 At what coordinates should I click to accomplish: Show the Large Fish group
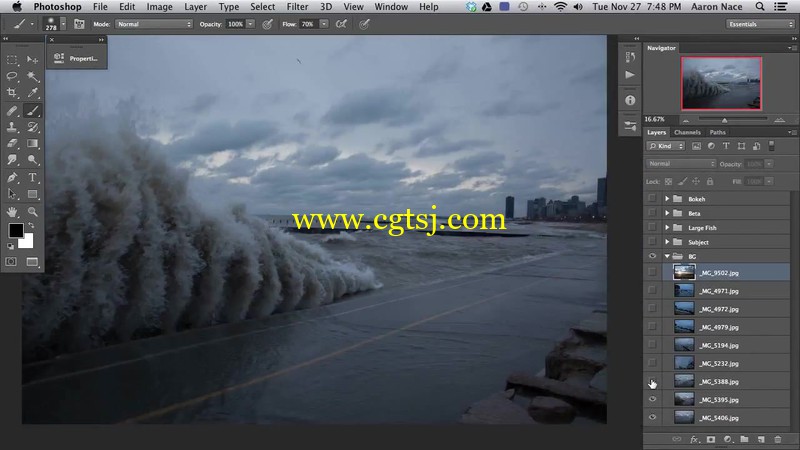(x=652, y=228)
